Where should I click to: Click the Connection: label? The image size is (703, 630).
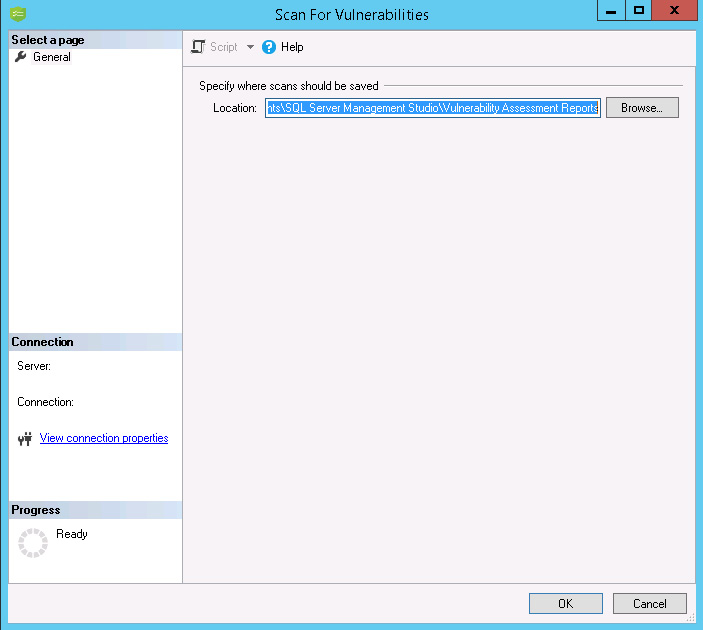[45, 402]
